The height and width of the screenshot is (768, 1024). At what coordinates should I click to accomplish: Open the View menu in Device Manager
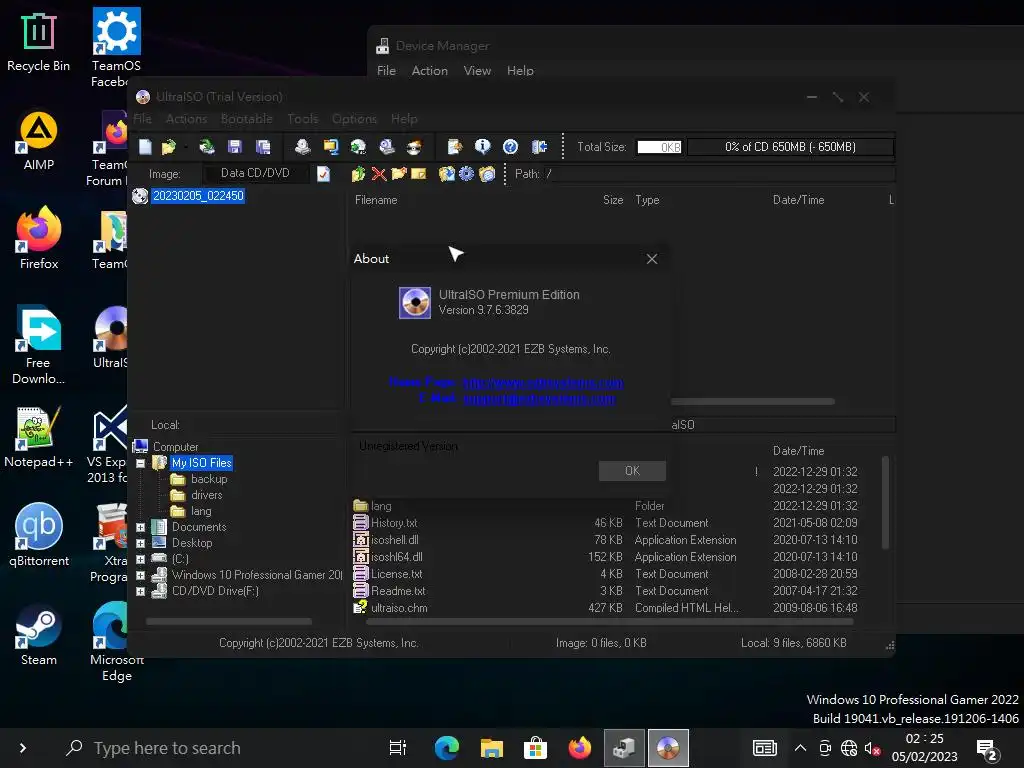click(477, 71)
